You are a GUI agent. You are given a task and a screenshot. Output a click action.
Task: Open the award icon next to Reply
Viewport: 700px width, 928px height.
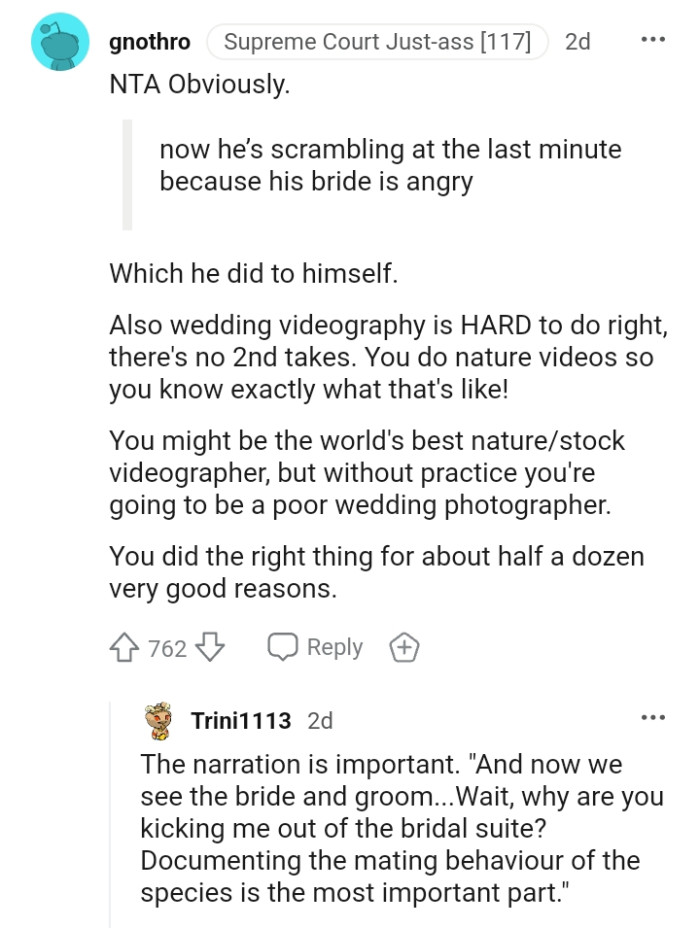[404, 648]
